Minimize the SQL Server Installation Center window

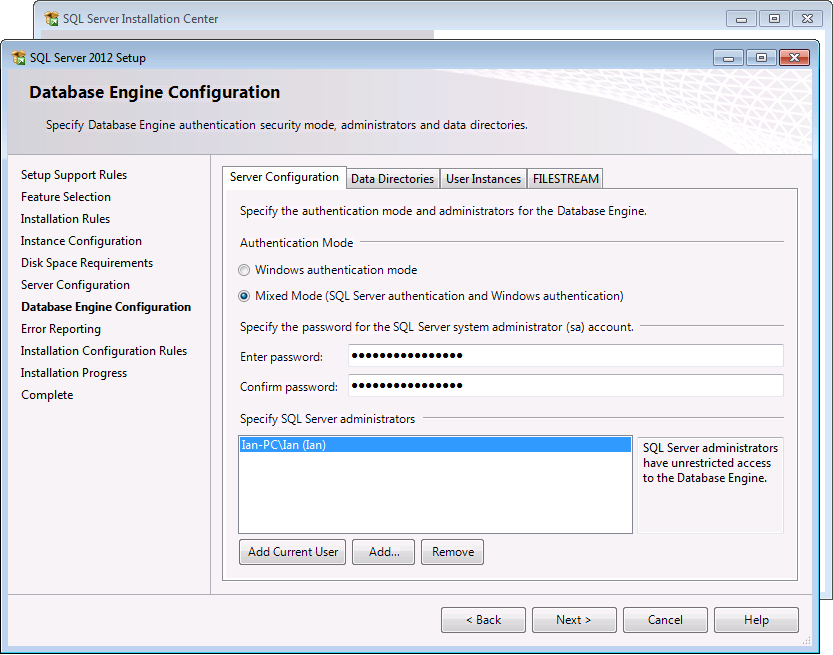742,19
